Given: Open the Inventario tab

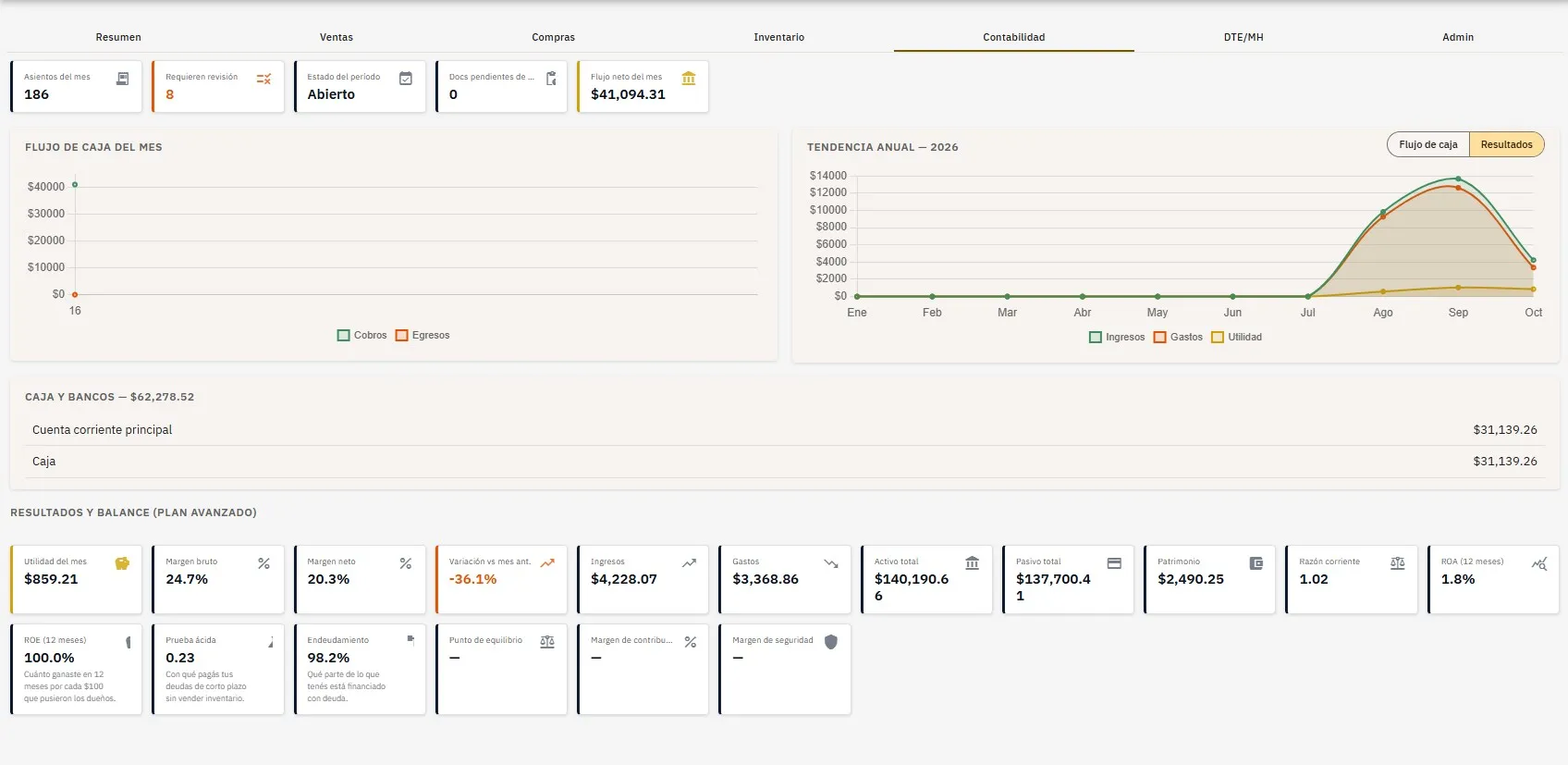Looking at the screenshot, I should pyautogui.click(x=778, y=37).
